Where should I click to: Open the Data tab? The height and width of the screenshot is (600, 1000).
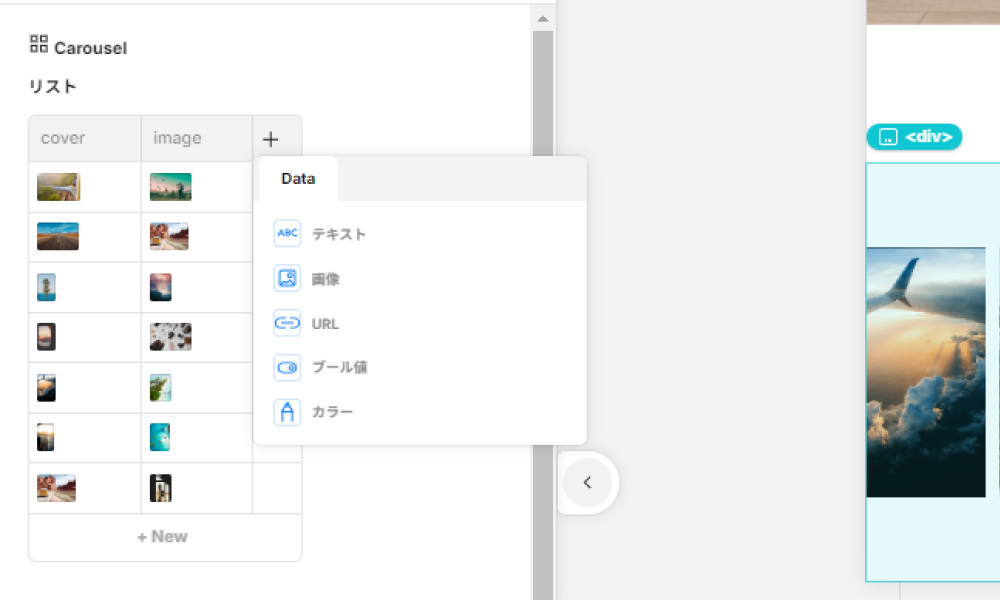tap(298, 179)
